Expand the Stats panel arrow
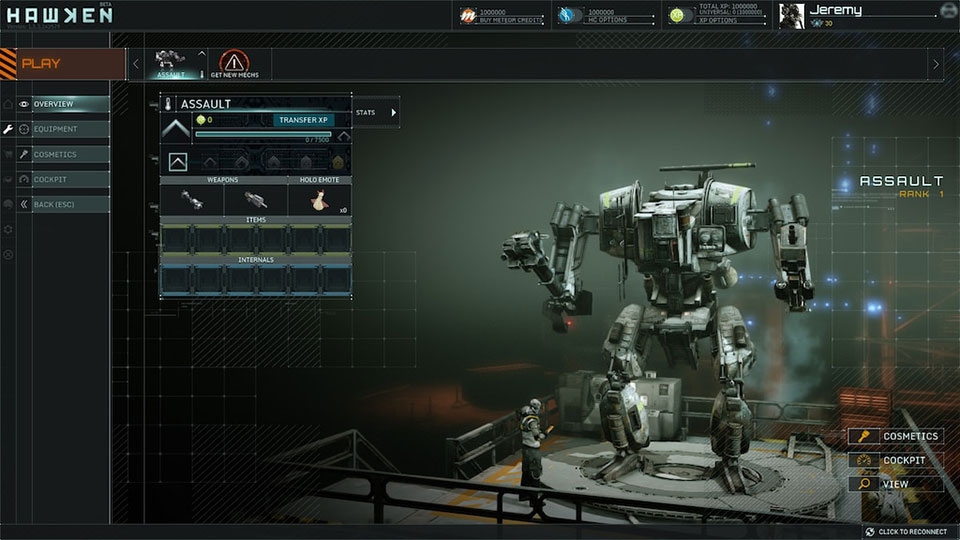960x540 pixels. (394, 113)
